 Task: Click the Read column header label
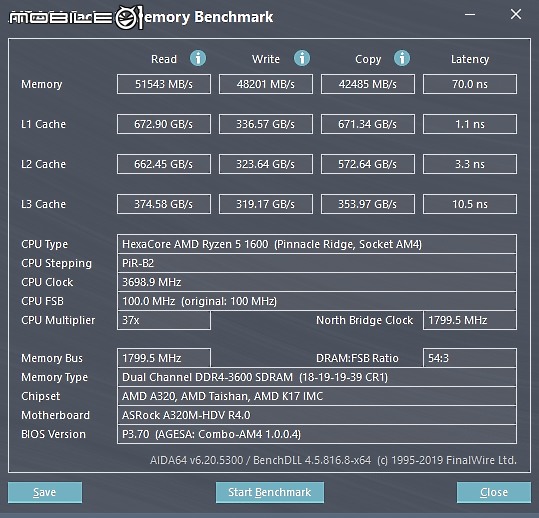164,59
